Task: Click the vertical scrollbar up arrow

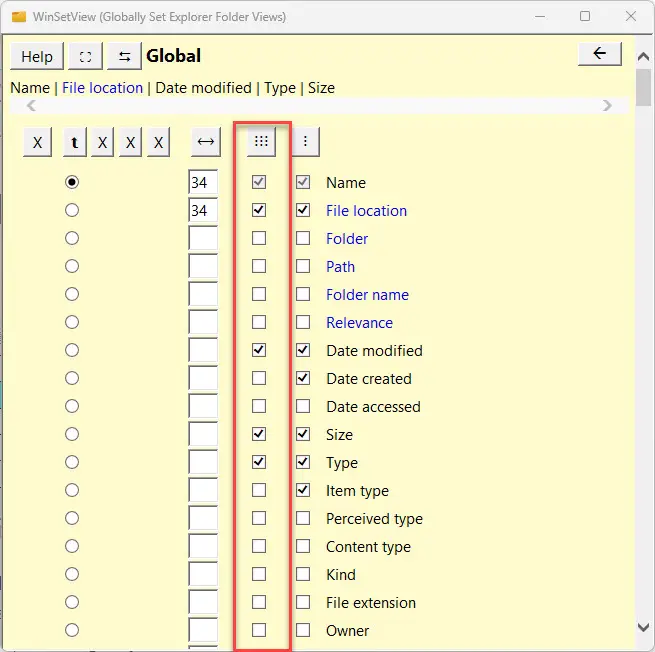Action: 644,56
